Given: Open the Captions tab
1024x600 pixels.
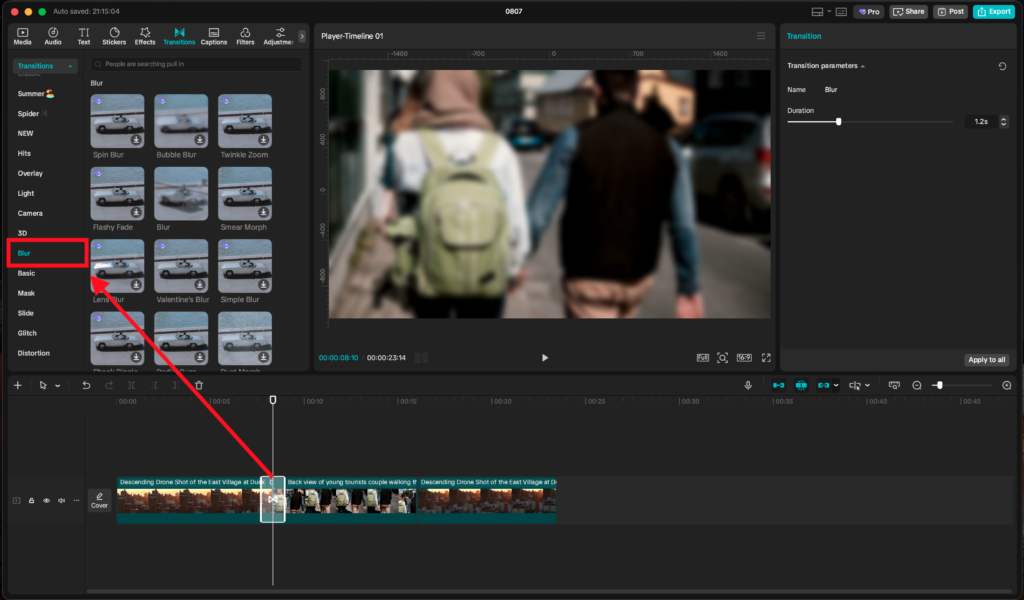Looking at the screenshot, I should point(214,36).
